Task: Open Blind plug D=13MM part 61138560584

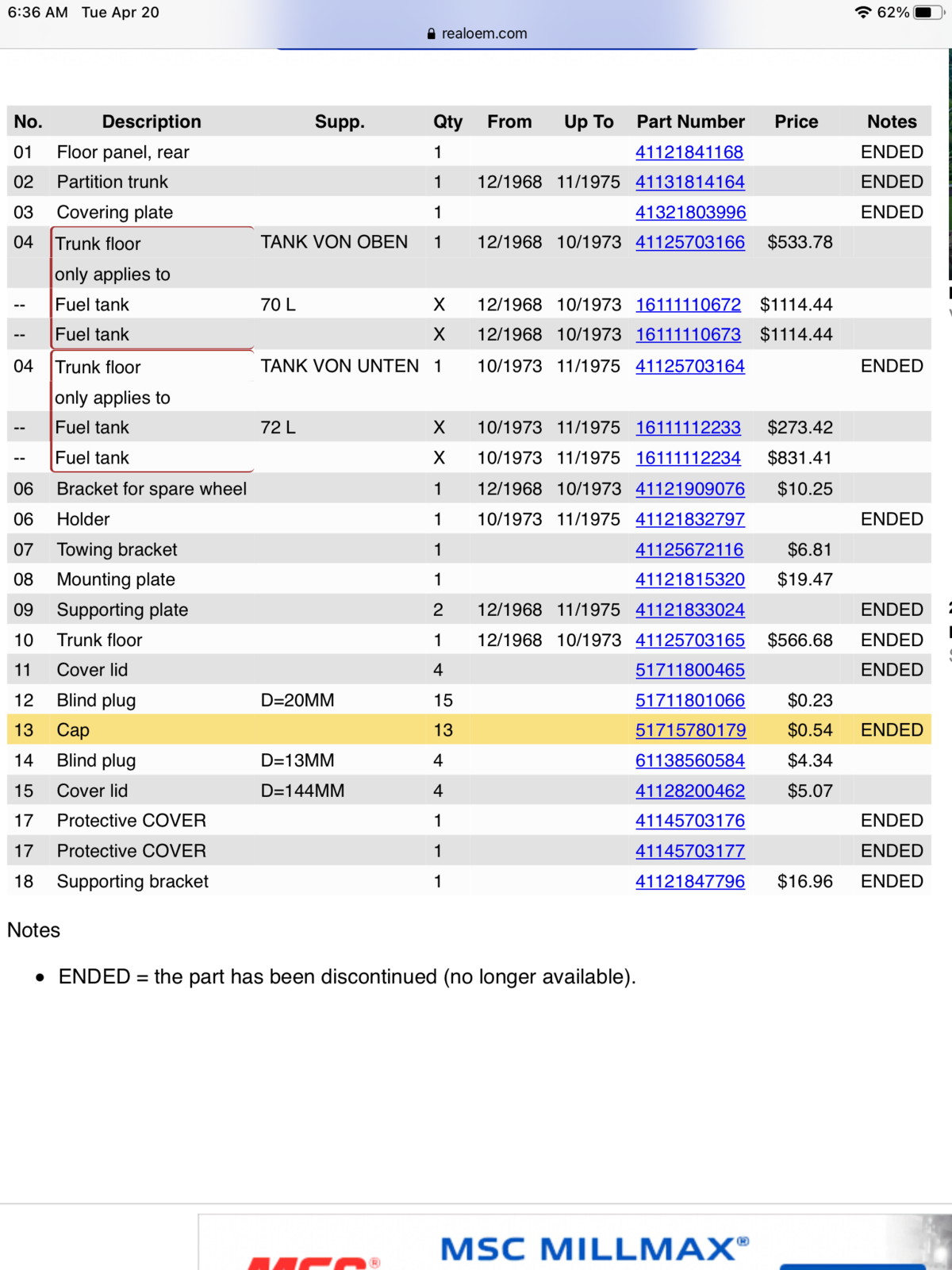Action: click(690, 760)
